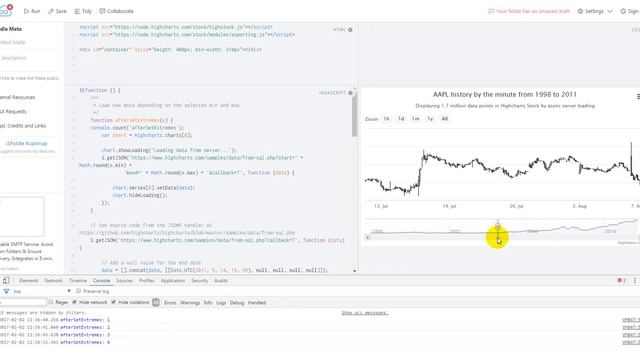Set chart zoom to 1y

coord(430,119)
